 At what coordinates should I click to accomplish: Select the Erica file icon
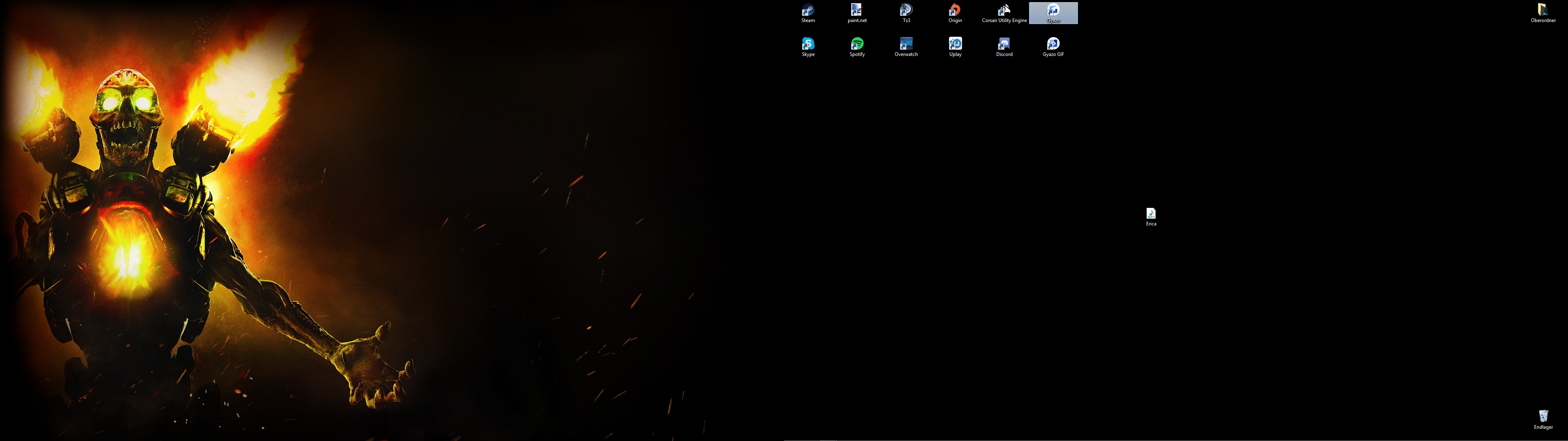pyautogui.click(x=1151, y=217)
